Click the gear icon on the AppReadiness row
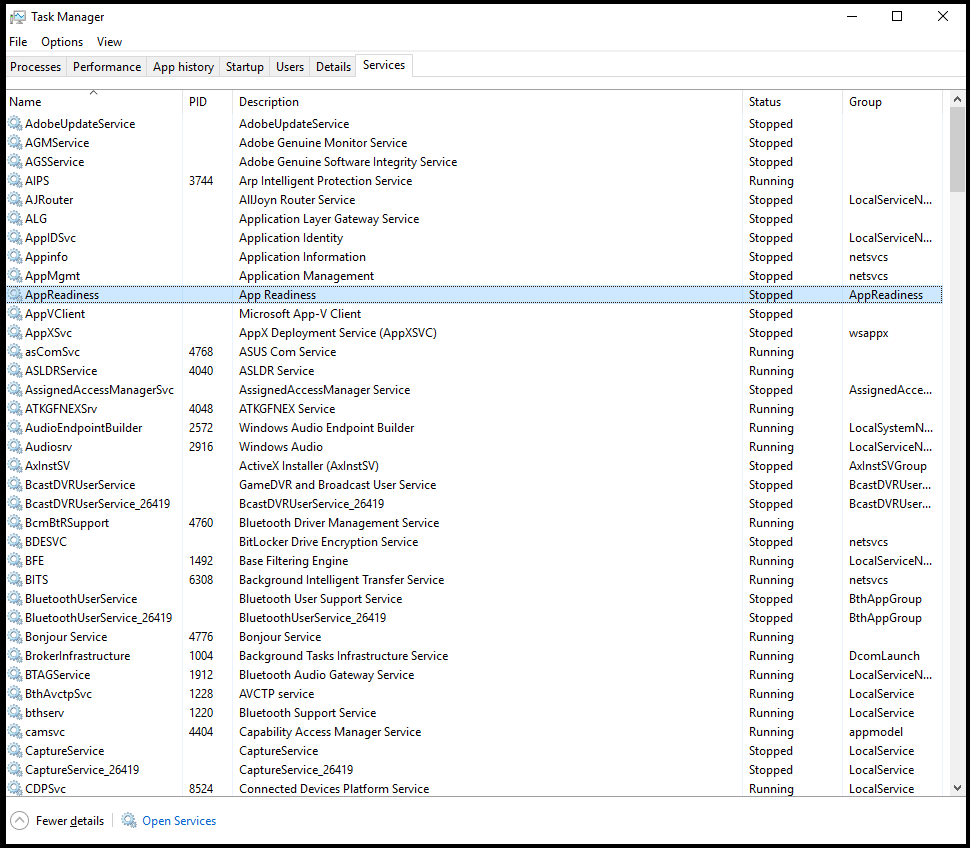This screenshot has height=848, width=970. (14, 294)
